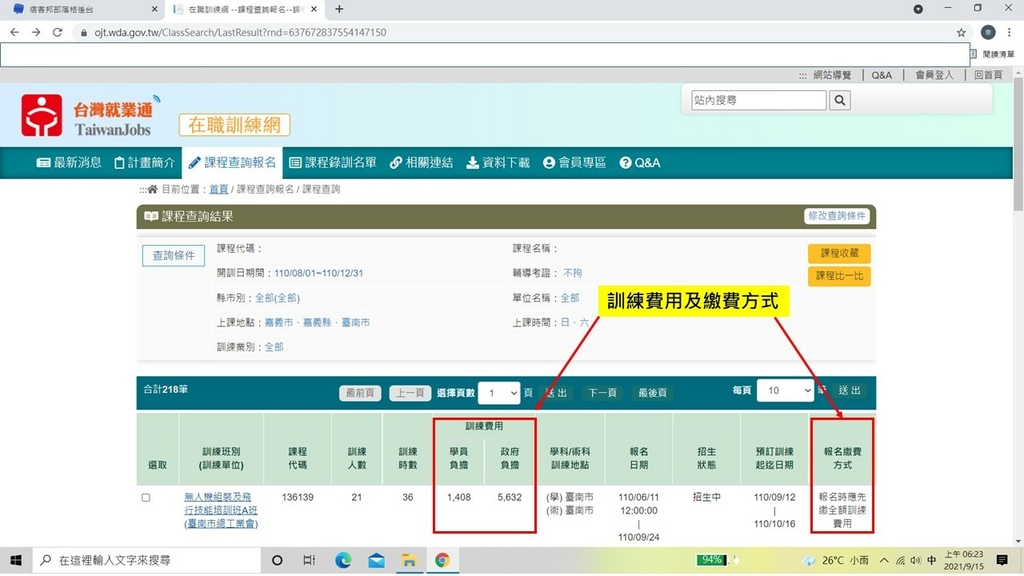1024x576 pixels.
Task: Bookmark this page with the star icon
Action: click(961, 32)
